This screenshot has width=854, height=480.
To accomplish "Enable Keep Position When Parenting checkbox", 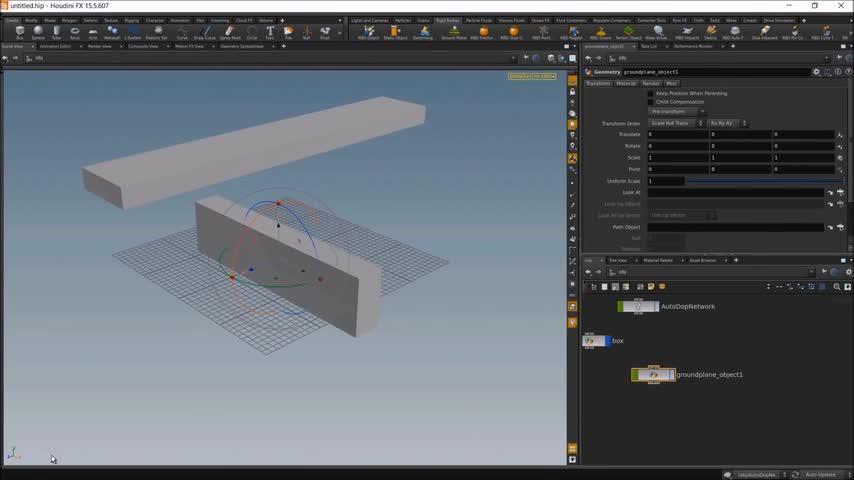I will pos(650,93).
